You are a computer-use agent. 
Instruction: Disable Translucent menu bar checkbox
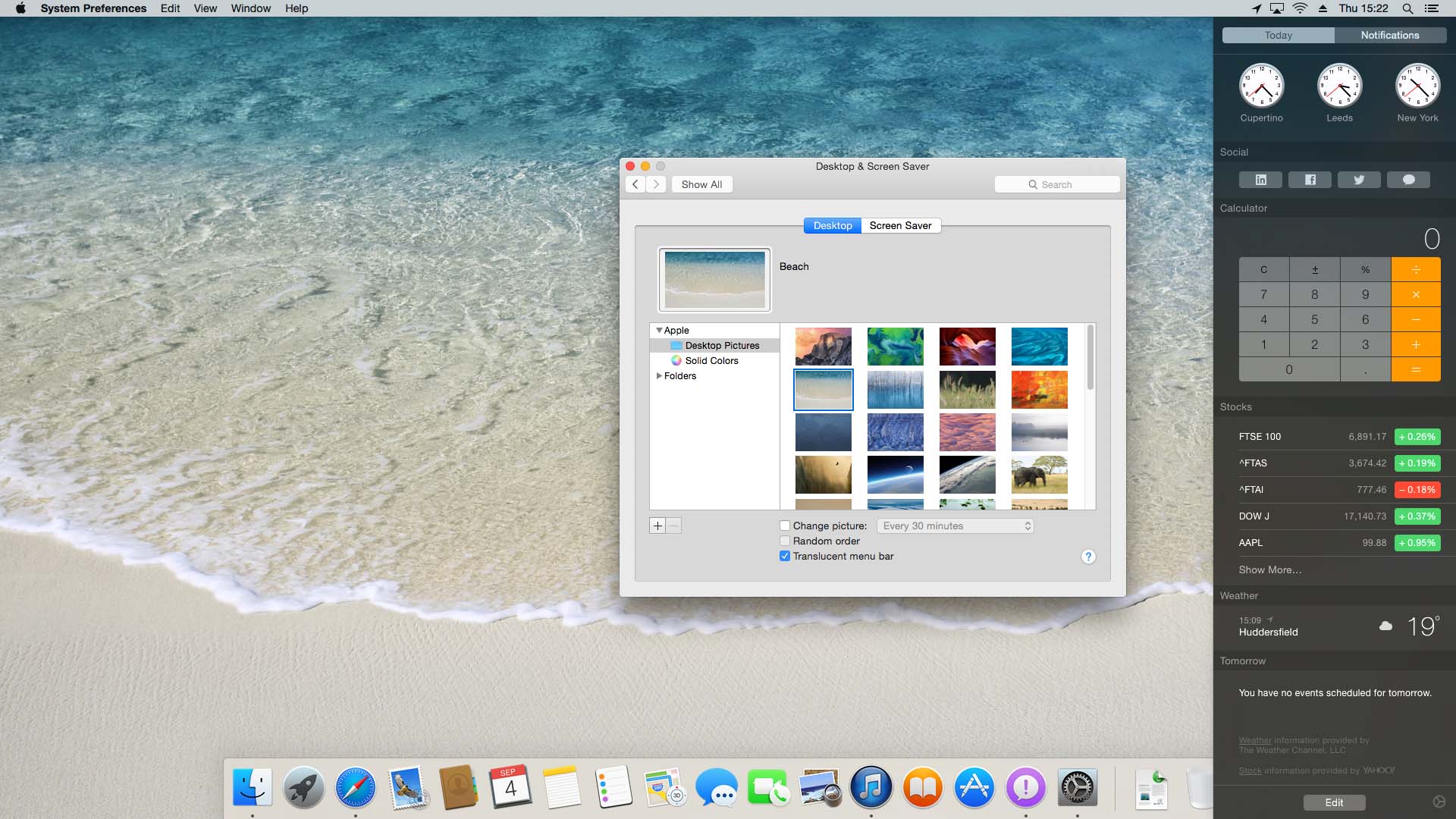tap(785, 556)
